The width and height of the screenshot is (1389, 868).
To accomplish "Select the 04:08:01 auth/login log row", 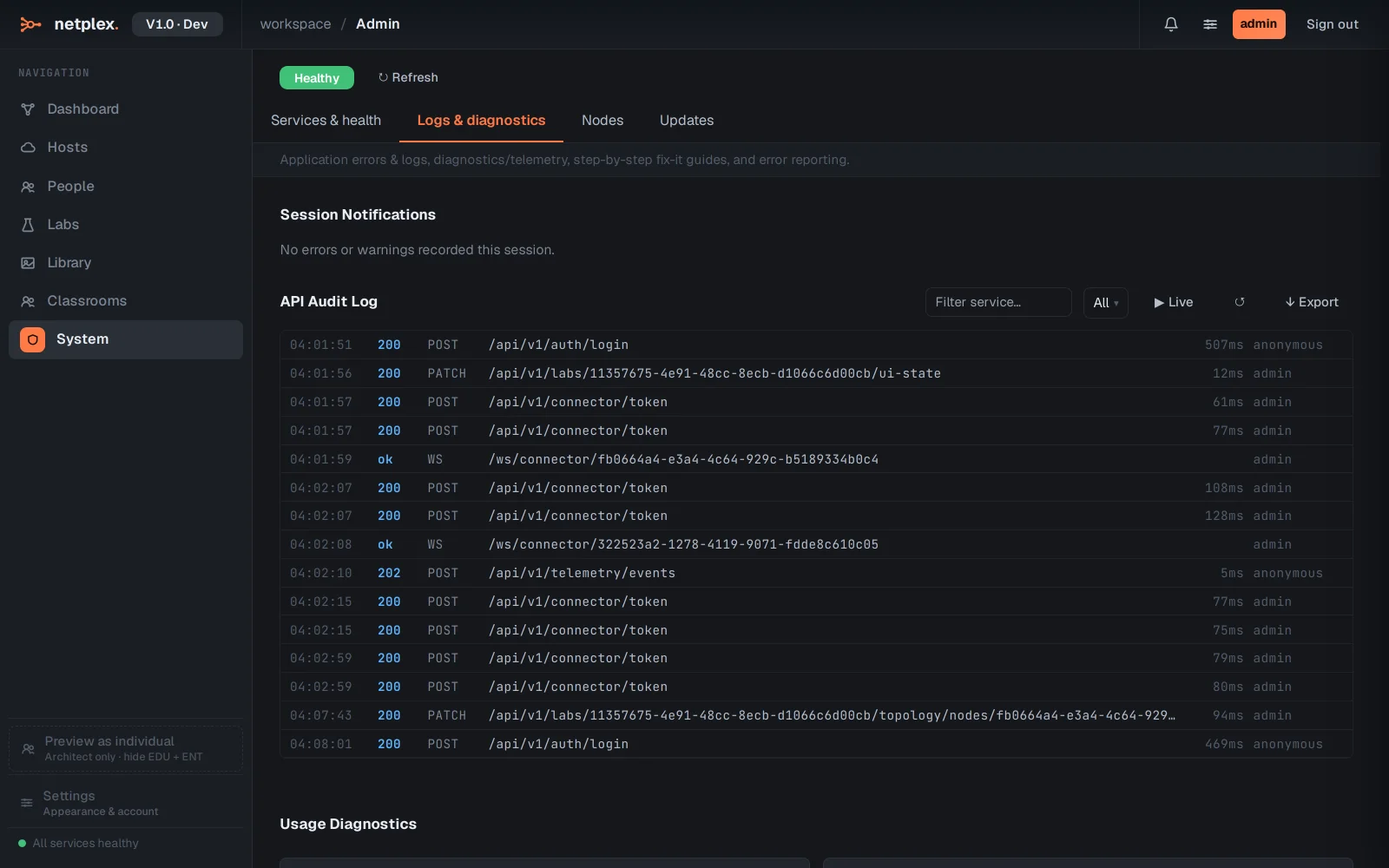I will tap(816, 744).
